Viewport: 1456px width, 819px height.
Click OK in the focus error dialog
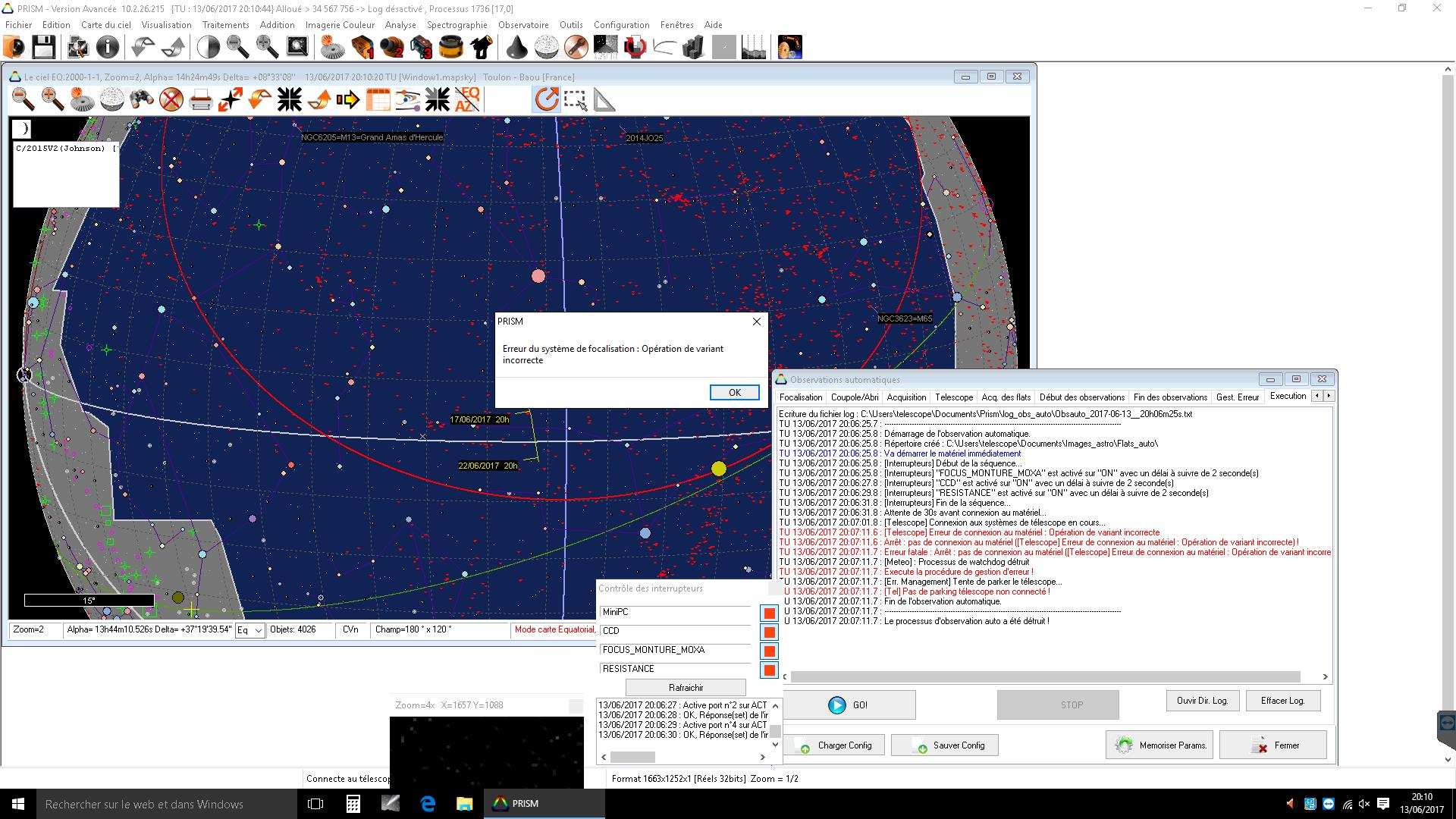[734, 392]
